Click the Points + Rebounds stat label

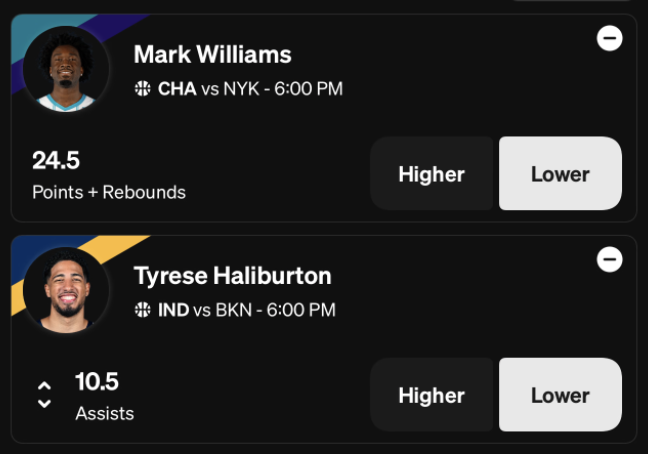coord(109,193)
